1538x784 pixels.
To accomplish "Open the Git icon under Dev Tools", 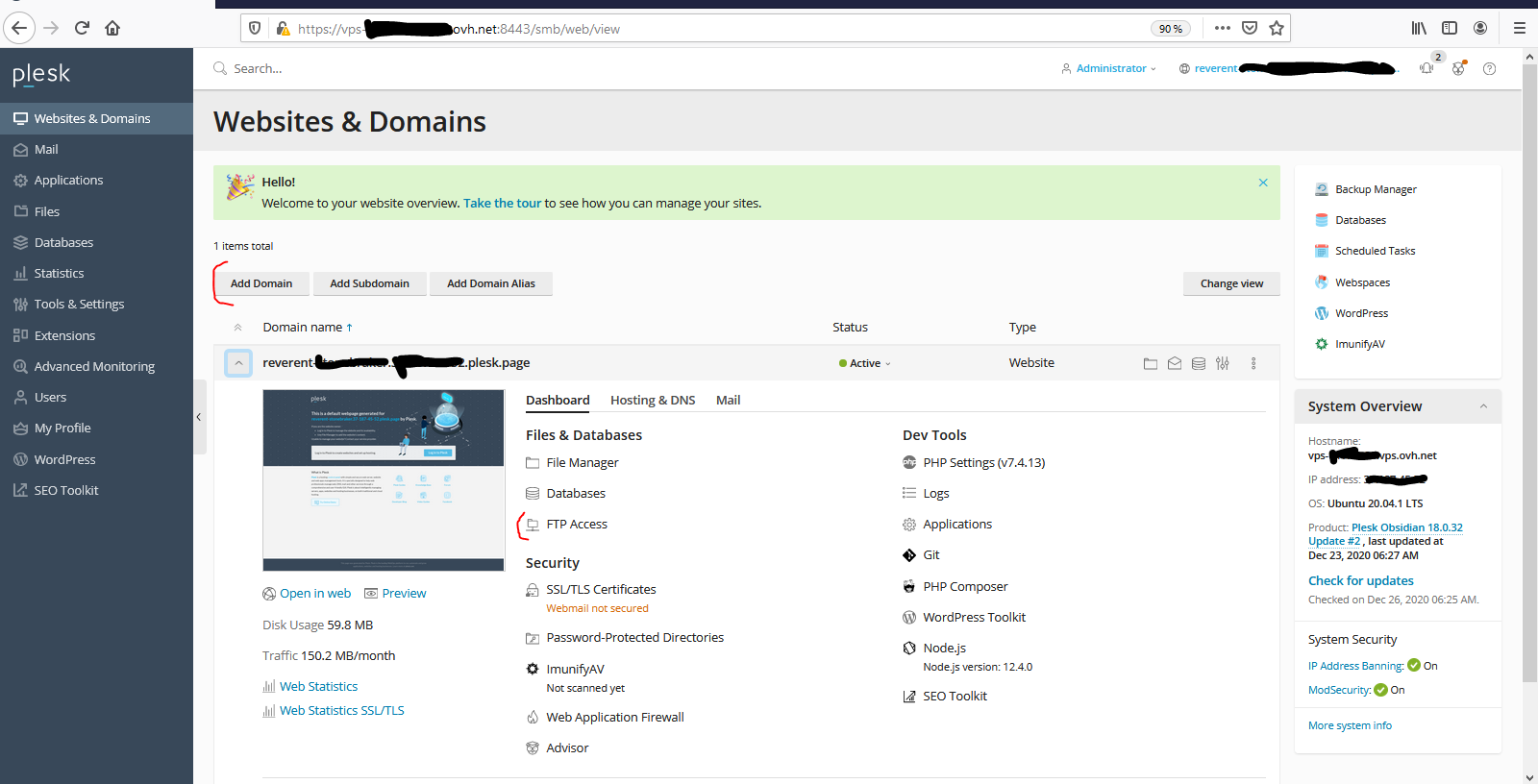I will (909, 555).
